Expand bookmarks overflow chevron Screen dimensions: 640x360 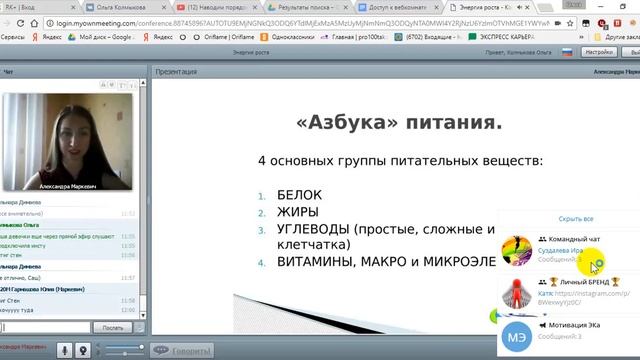click(x=582, y=37)
